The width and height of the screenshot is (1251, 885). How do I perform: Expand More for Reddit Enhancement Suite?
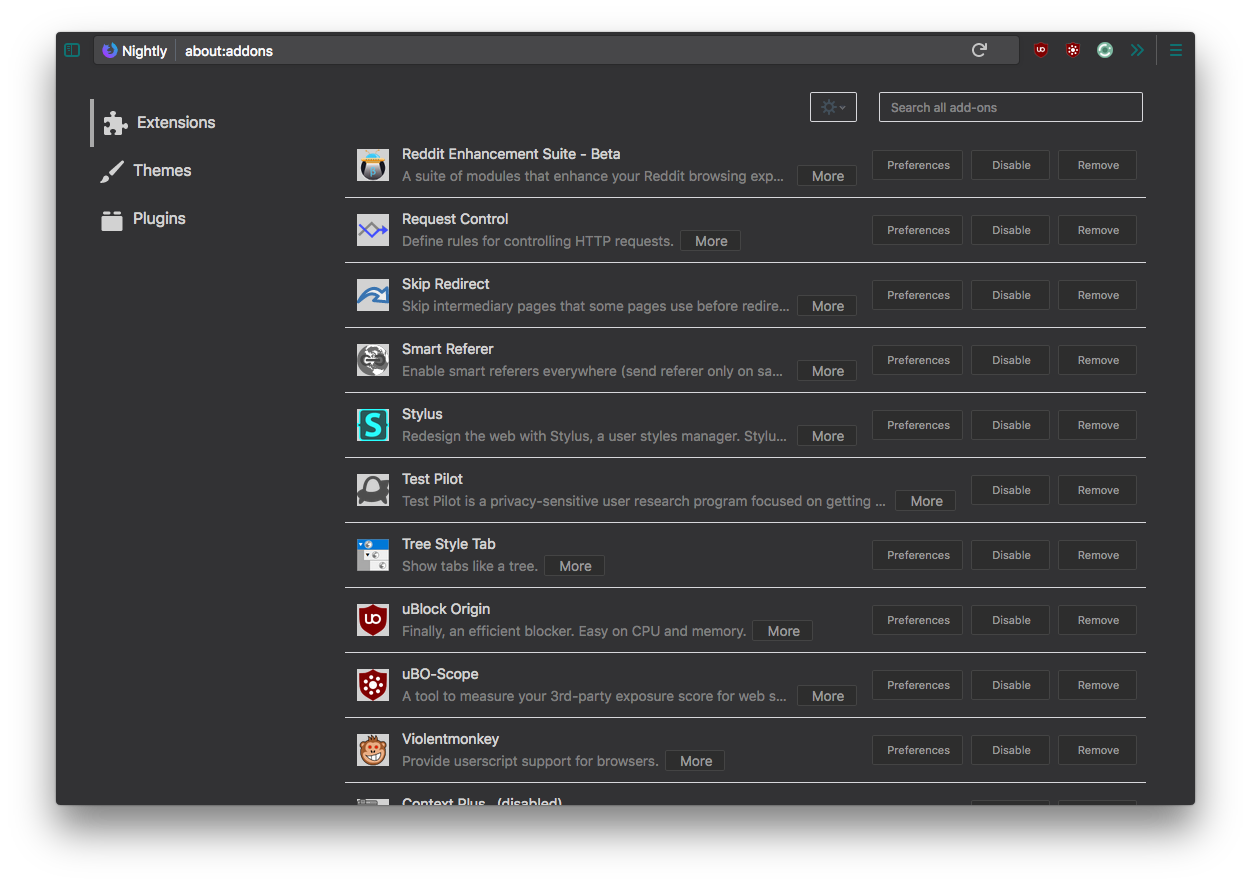pos(827,176)
